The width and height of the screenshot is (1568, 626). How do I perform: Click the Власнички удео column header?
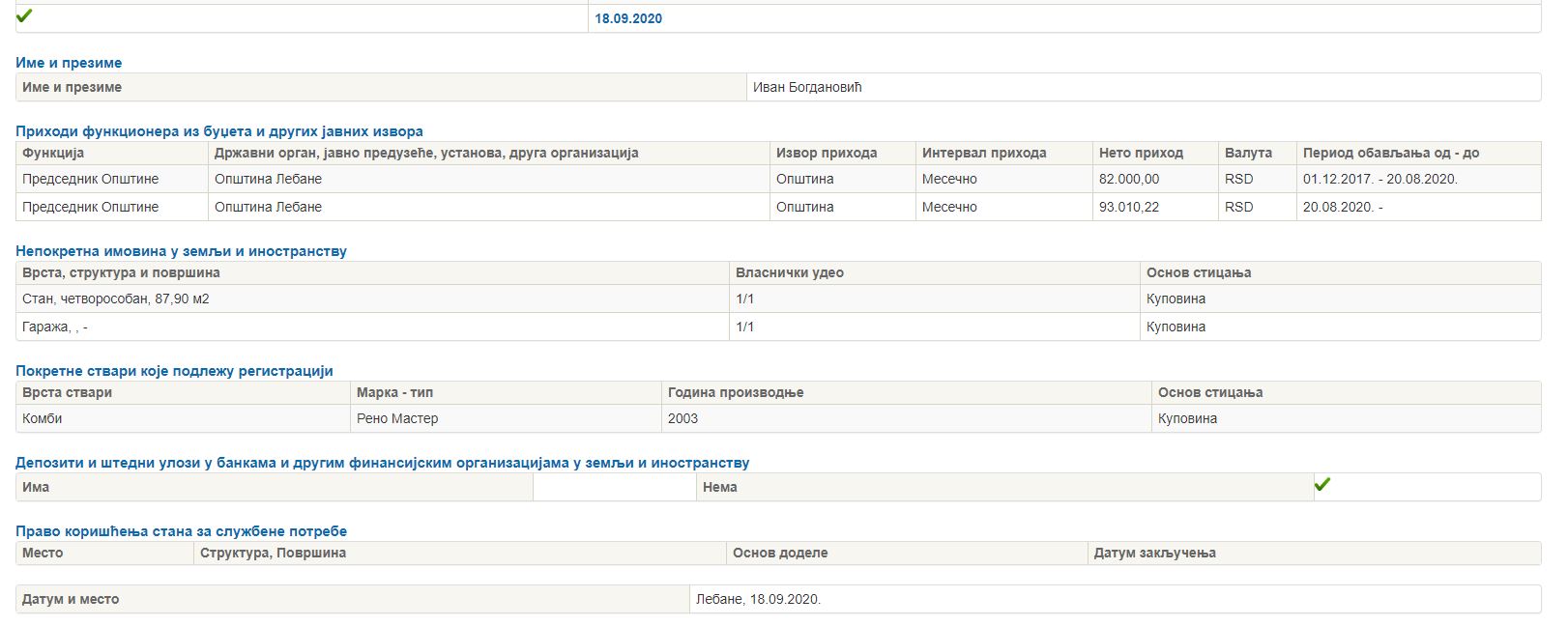790,272
